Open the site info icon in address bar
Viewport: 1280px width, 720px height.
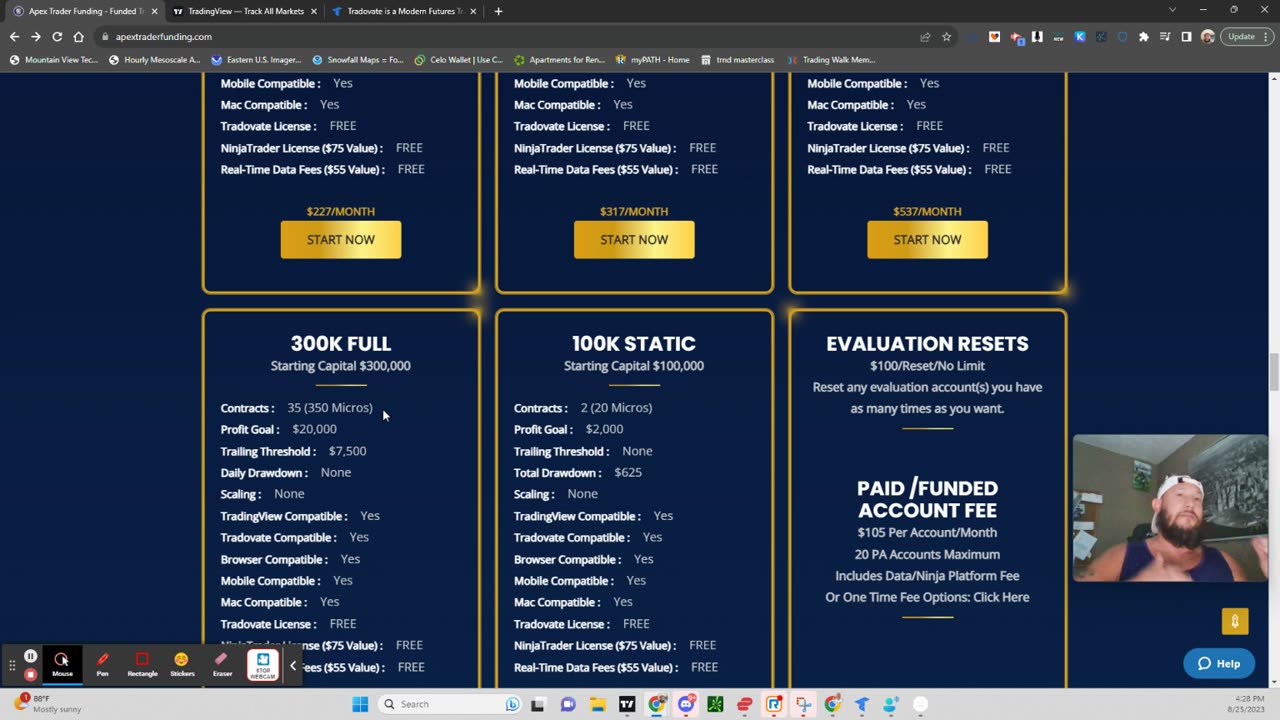click(105, 37)
